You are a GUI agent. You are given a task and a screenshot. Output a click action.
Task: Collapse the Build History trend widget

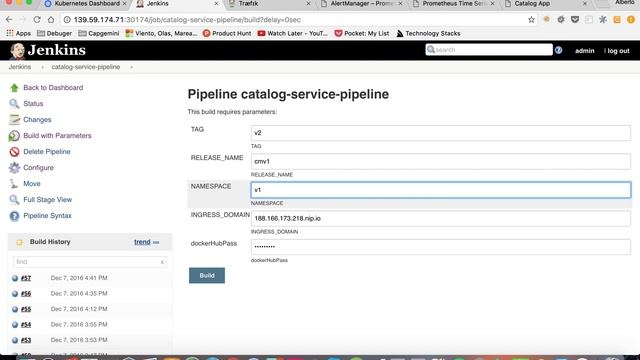point(156,242)
